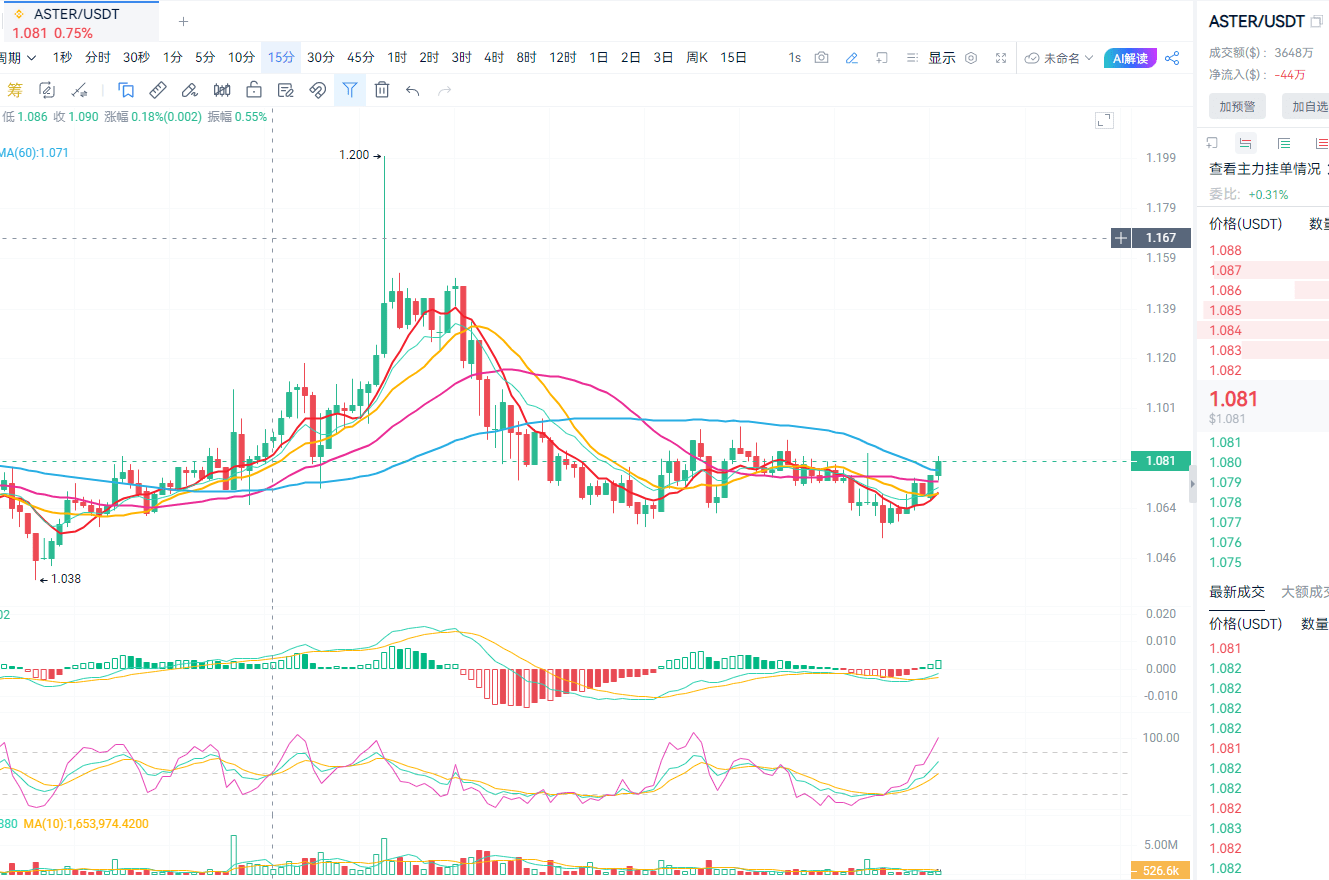
Task: Click the AI解读 button
Action: pos(1131,58)
